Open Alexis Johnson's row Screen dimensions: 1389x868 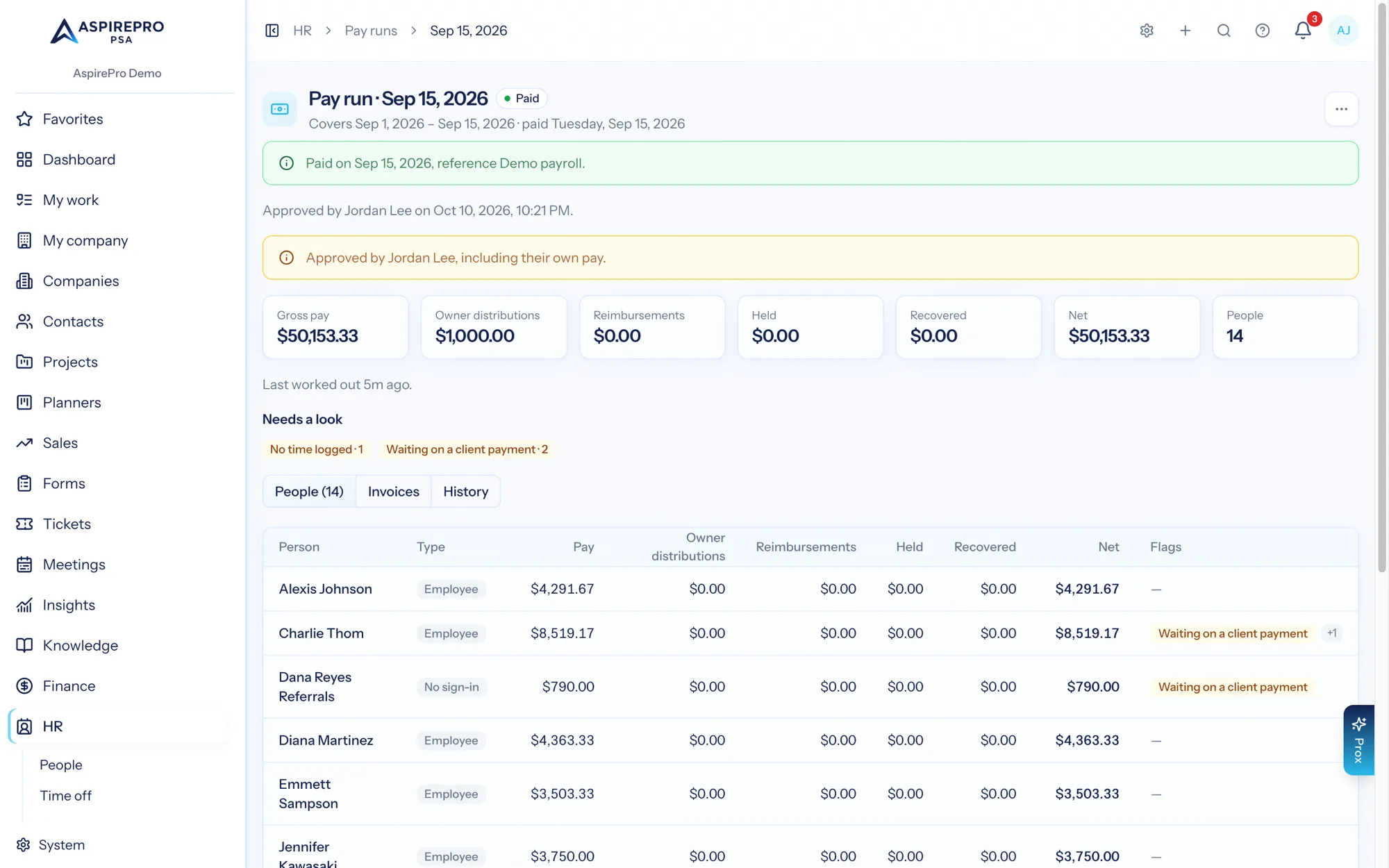pos(810,589)
